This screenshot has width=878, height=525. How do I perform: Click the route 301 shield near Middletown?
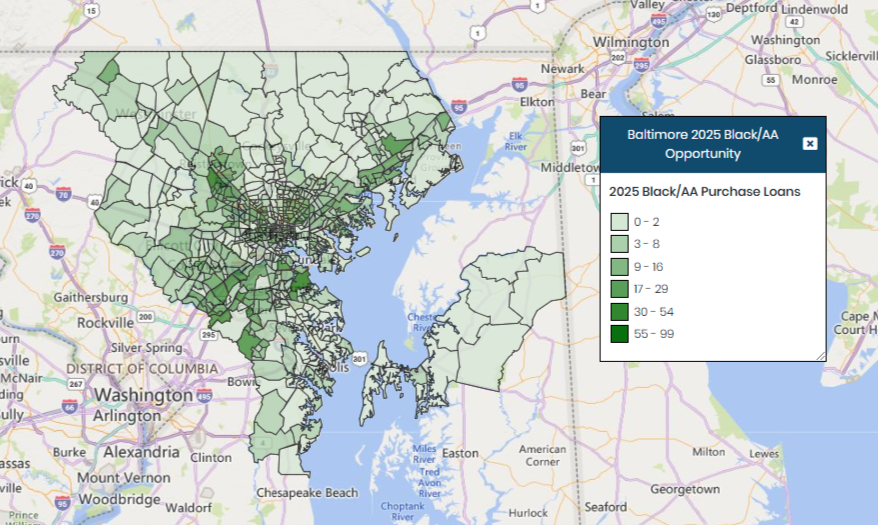point(578,148)
